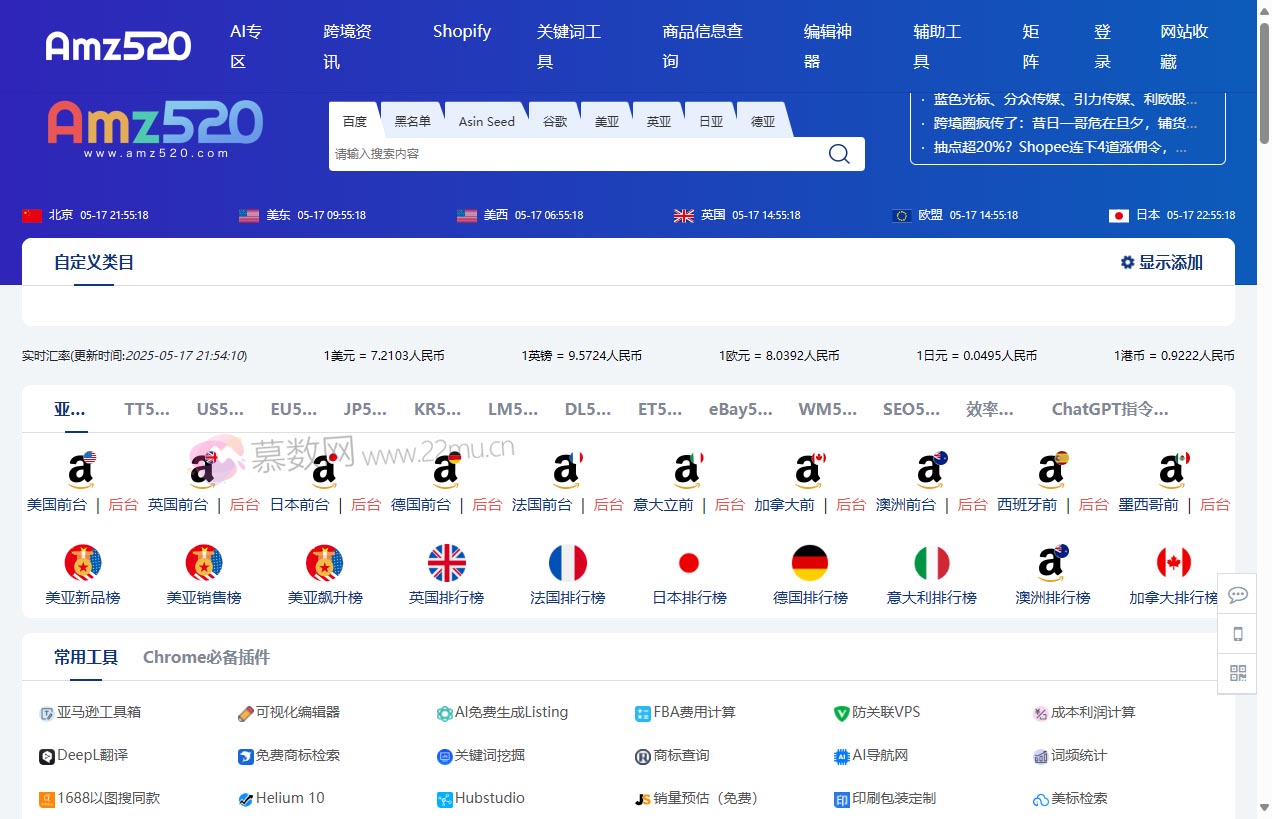Click the search magnifier icon
This screenshot has width=1272, height=819.
click(x=838, y=154)
